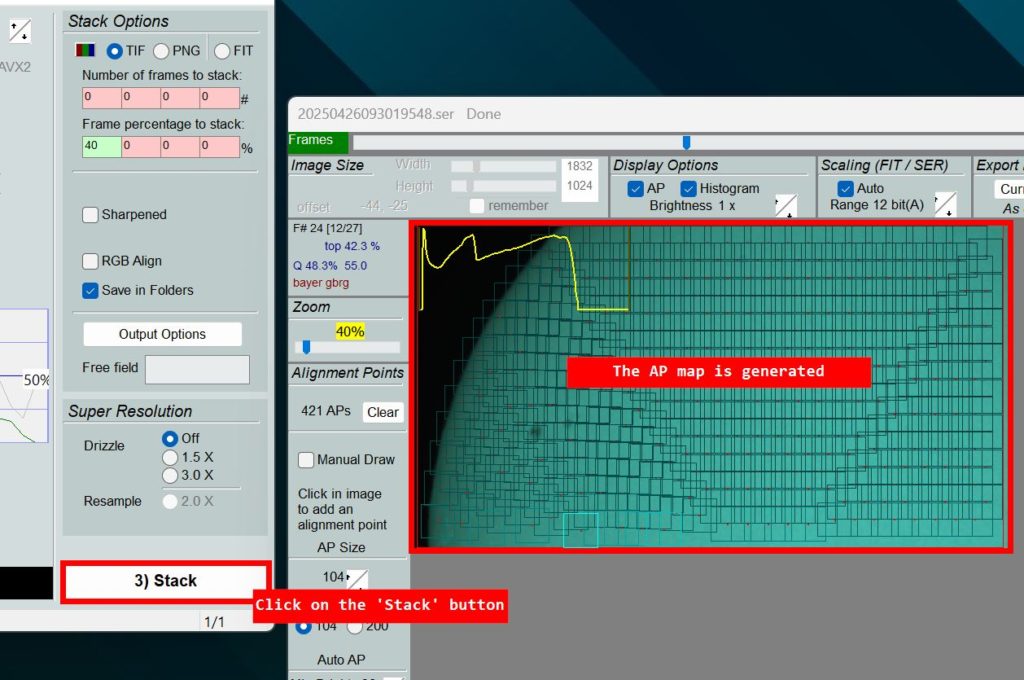Click the 3) Stack button
This screenshot has height=680, width=1024.
coord(166,581)
